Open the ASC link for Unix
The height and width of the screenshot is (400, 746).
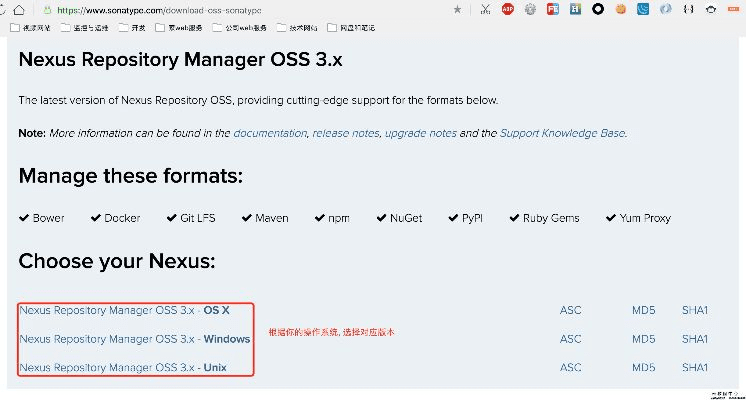click(570, 367)
